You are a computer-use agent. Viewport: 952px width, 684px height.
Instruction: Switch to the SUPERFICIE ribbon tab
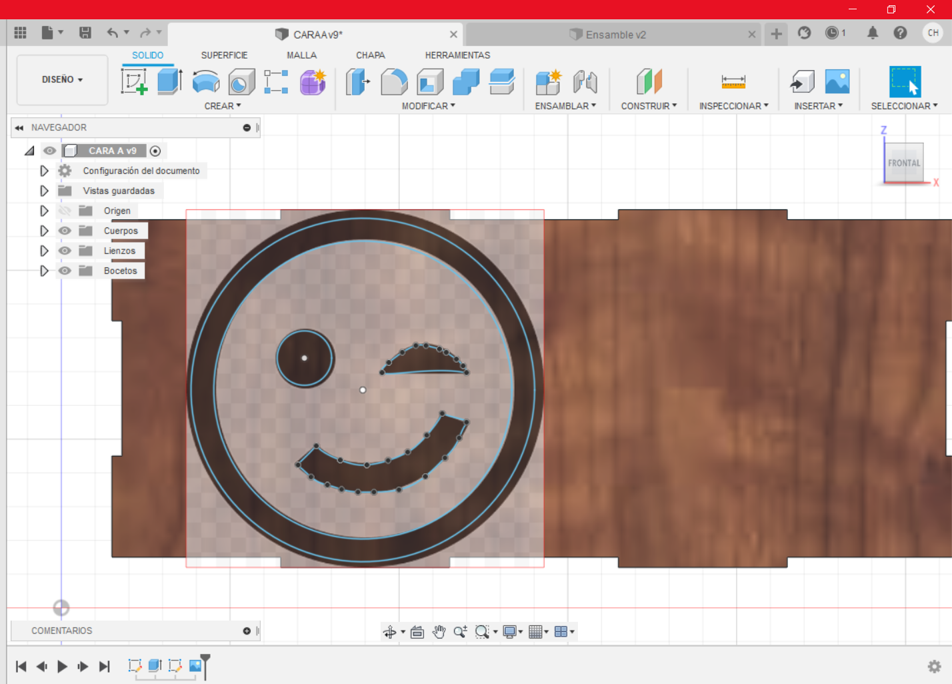[224, 55]
